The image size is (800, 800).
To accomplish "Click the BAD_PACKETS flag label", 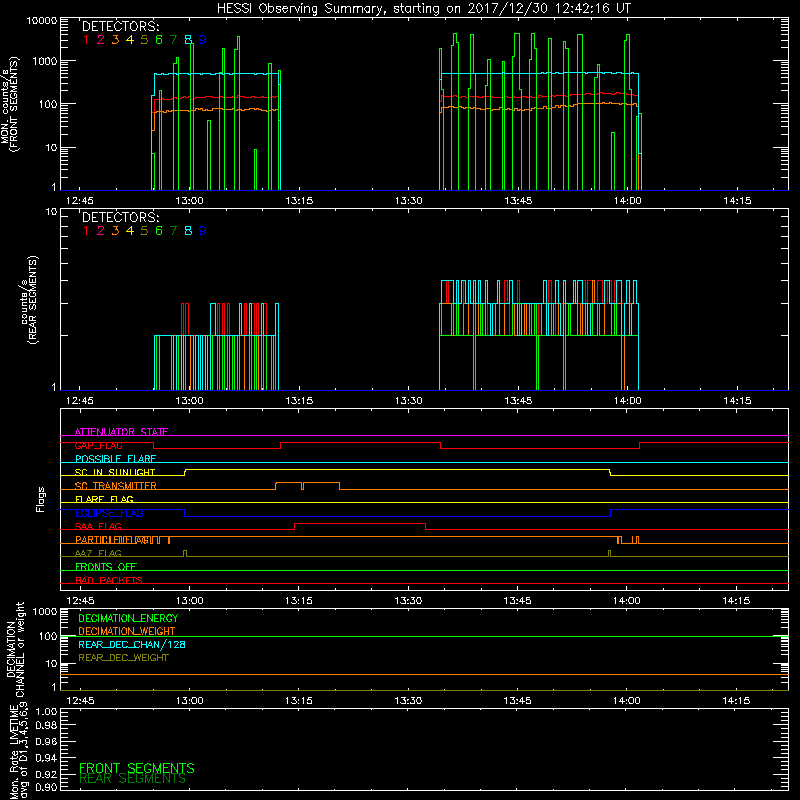I will tap(109, 581).
